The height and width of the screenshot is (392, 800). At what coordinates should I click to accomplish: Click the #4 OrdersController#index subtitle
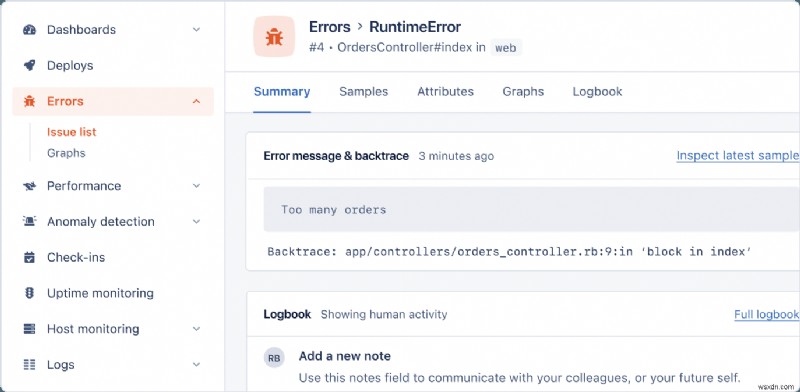397,48
